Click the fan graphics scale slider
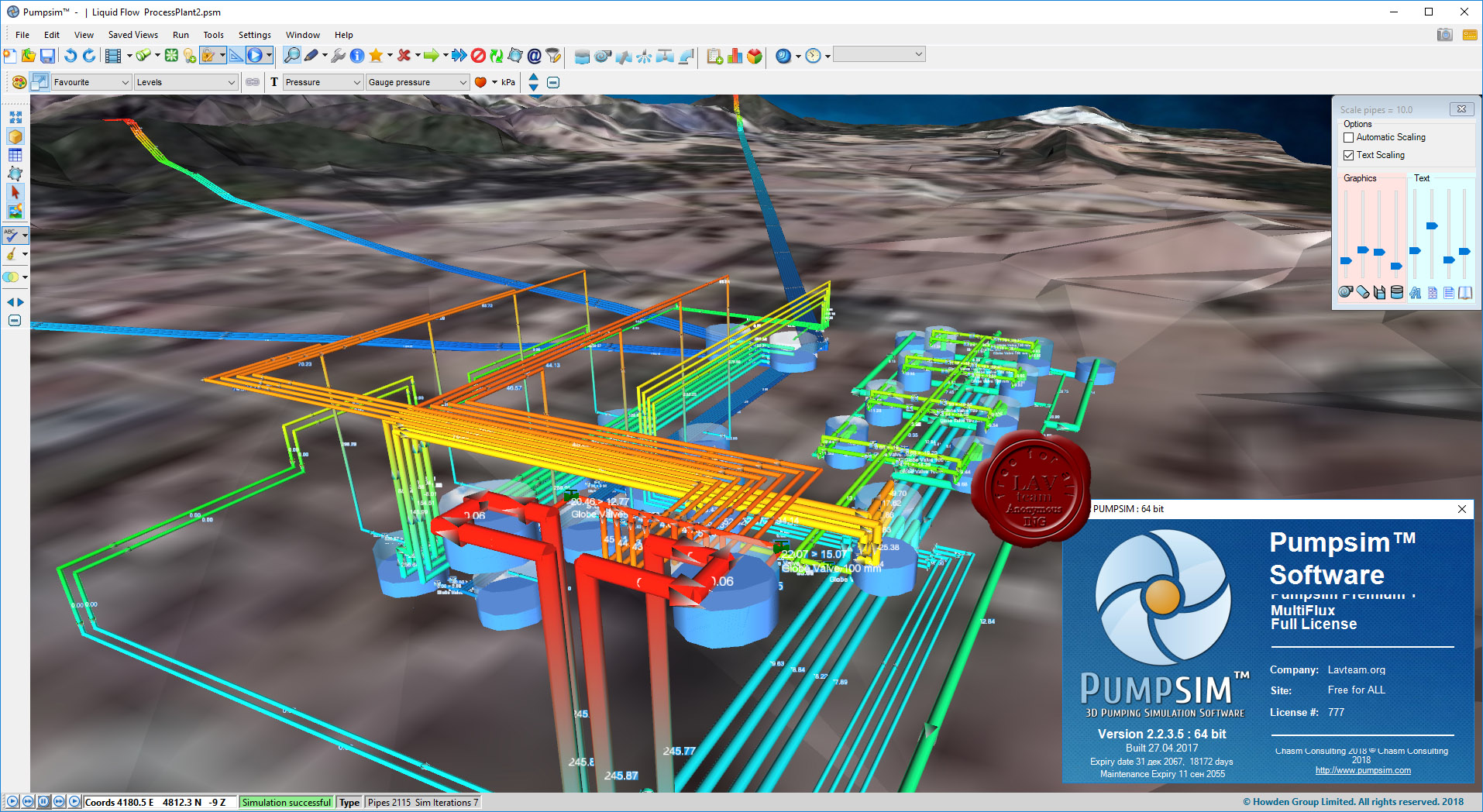The image size is (1483, 812). (x=1347, y=260)
